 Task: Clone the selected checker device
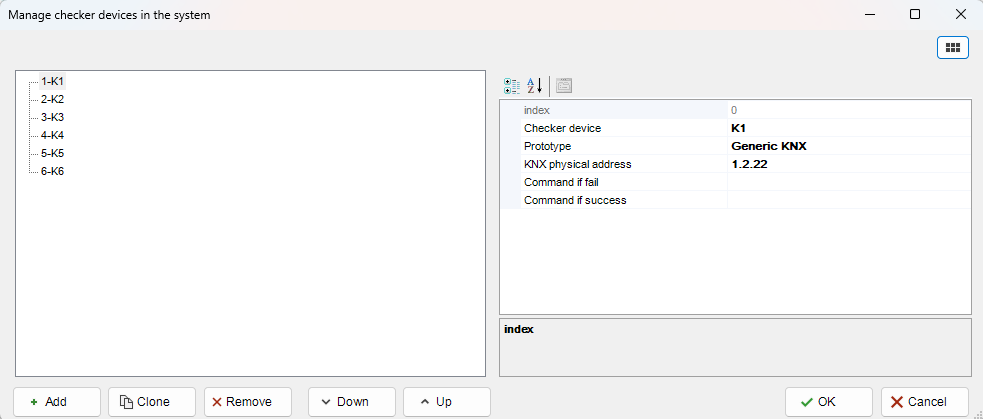click(x=152, y=402)
